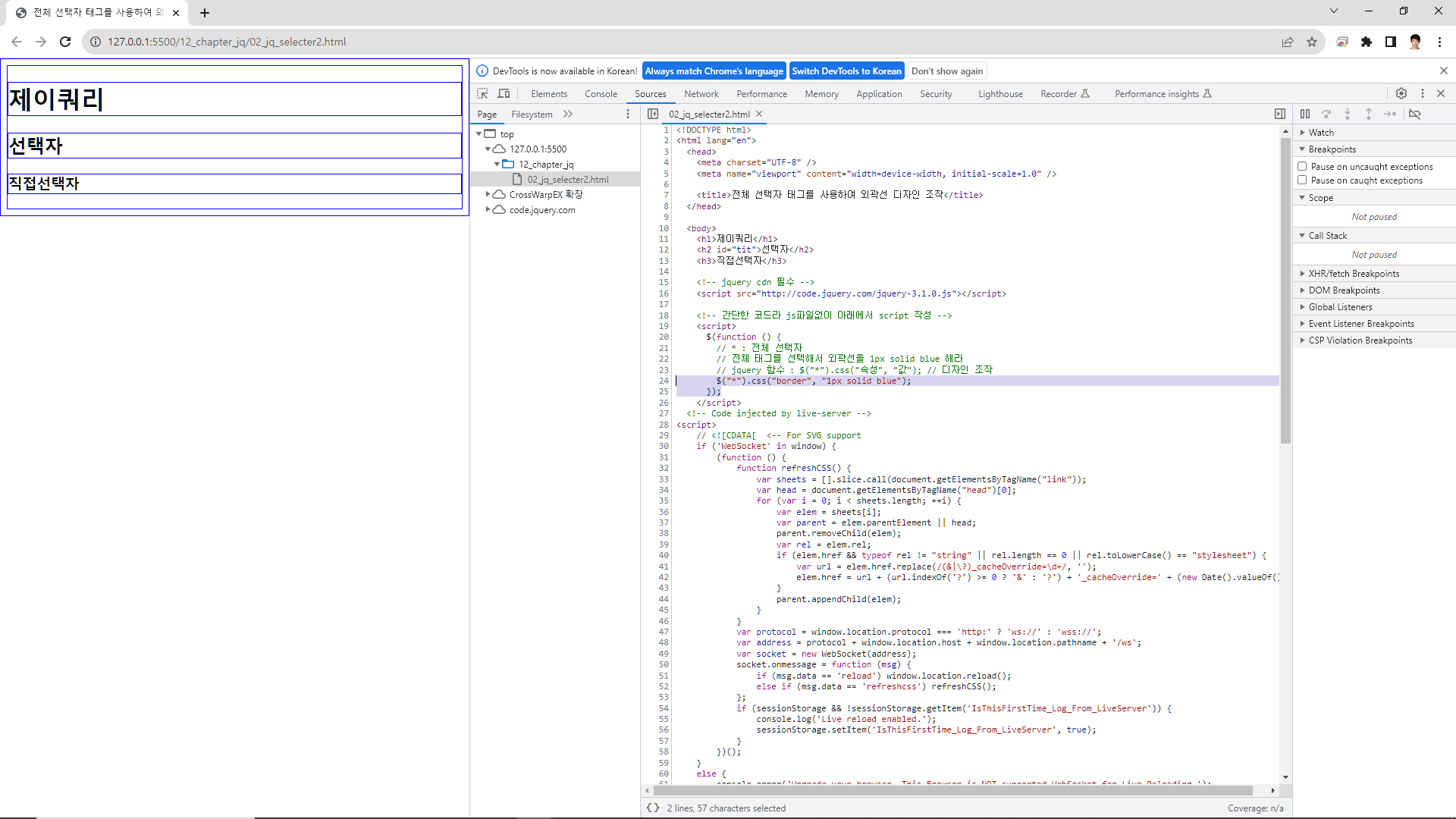Click the pretty-print braces icon
Screen dimensions: 1456x819
pos(653,808)
